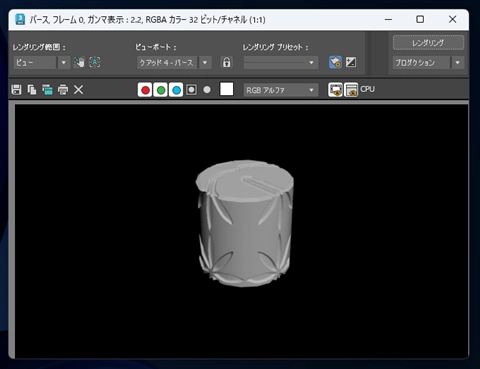The height and width of the screenshot is (369, 480).
Task: Clone the rendered frame window
Action: 47,90
